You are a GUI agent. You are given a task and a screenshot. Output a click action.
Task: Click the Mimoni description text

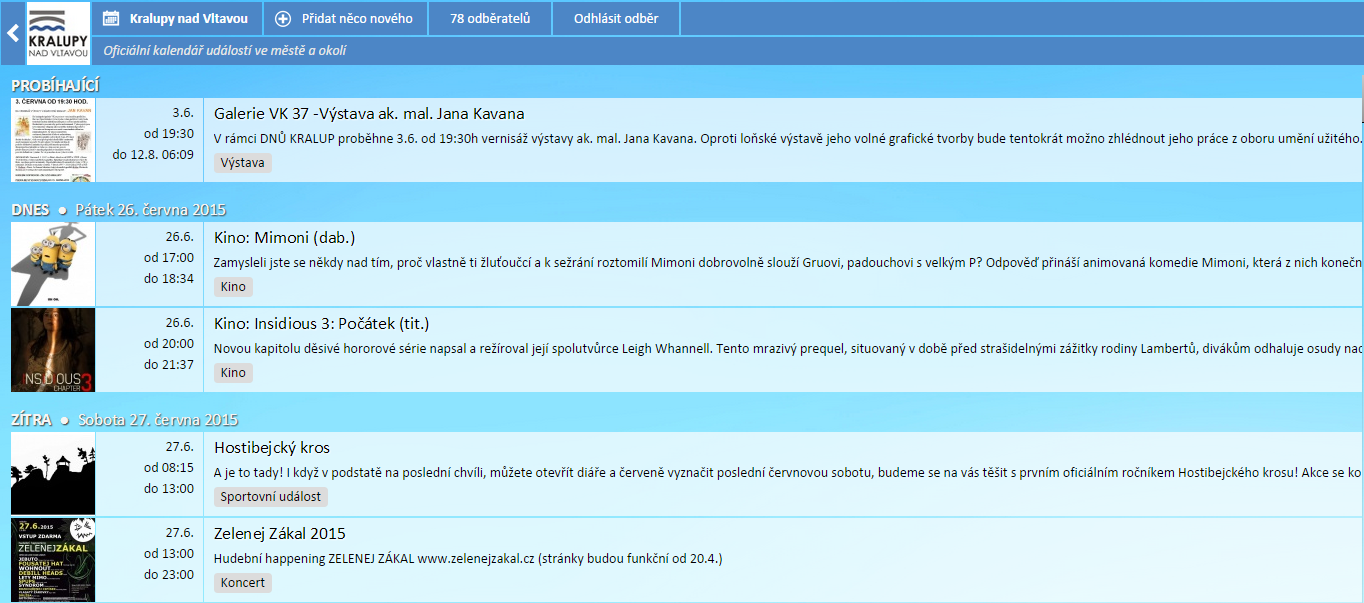tap(788, 263)
